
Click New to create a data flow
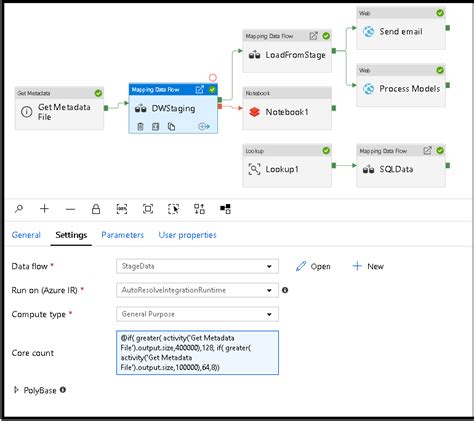tap(368, 266)
